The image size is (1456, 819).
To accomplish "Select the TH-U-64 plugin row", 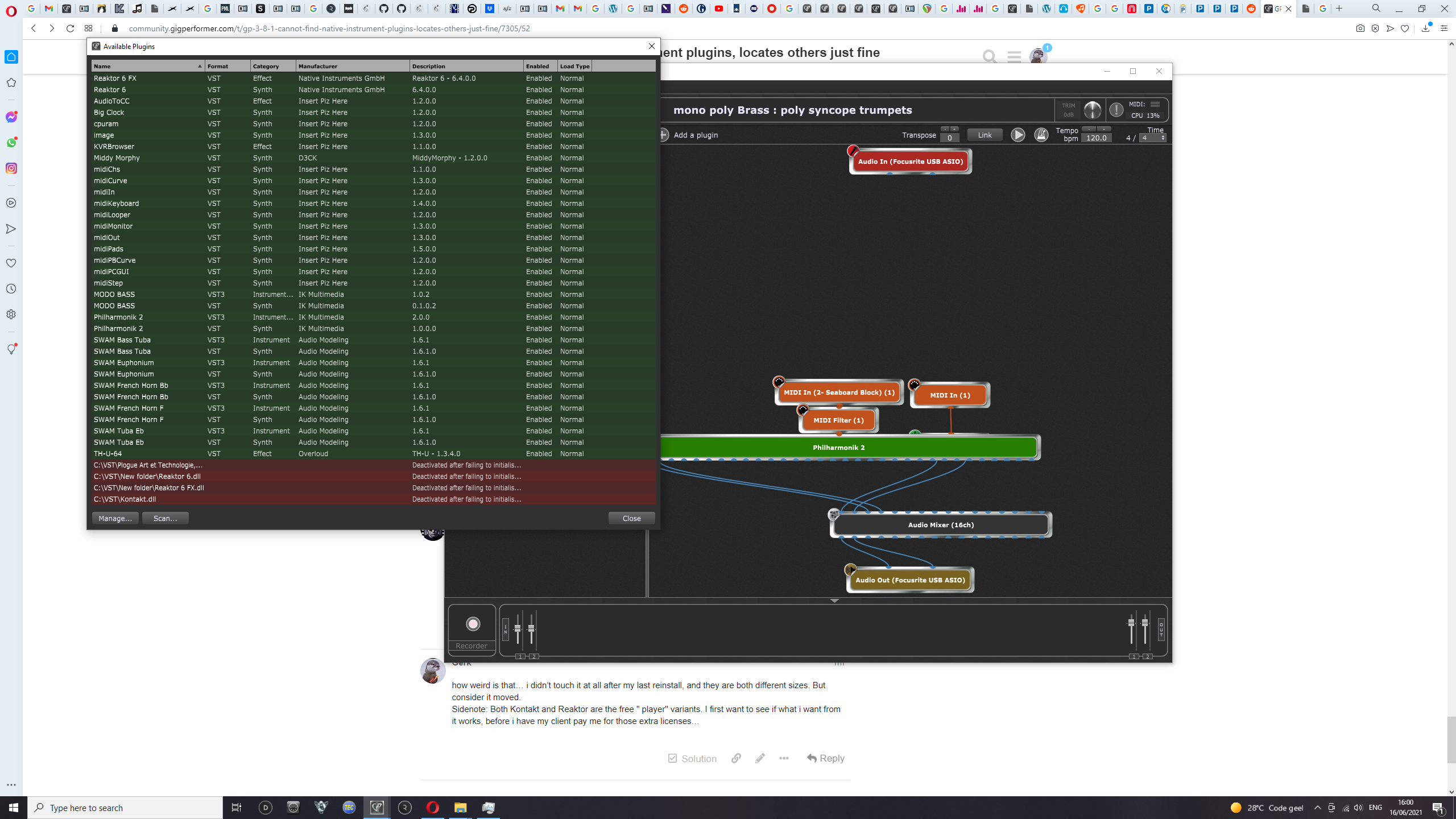I will [x=374, y=454].
